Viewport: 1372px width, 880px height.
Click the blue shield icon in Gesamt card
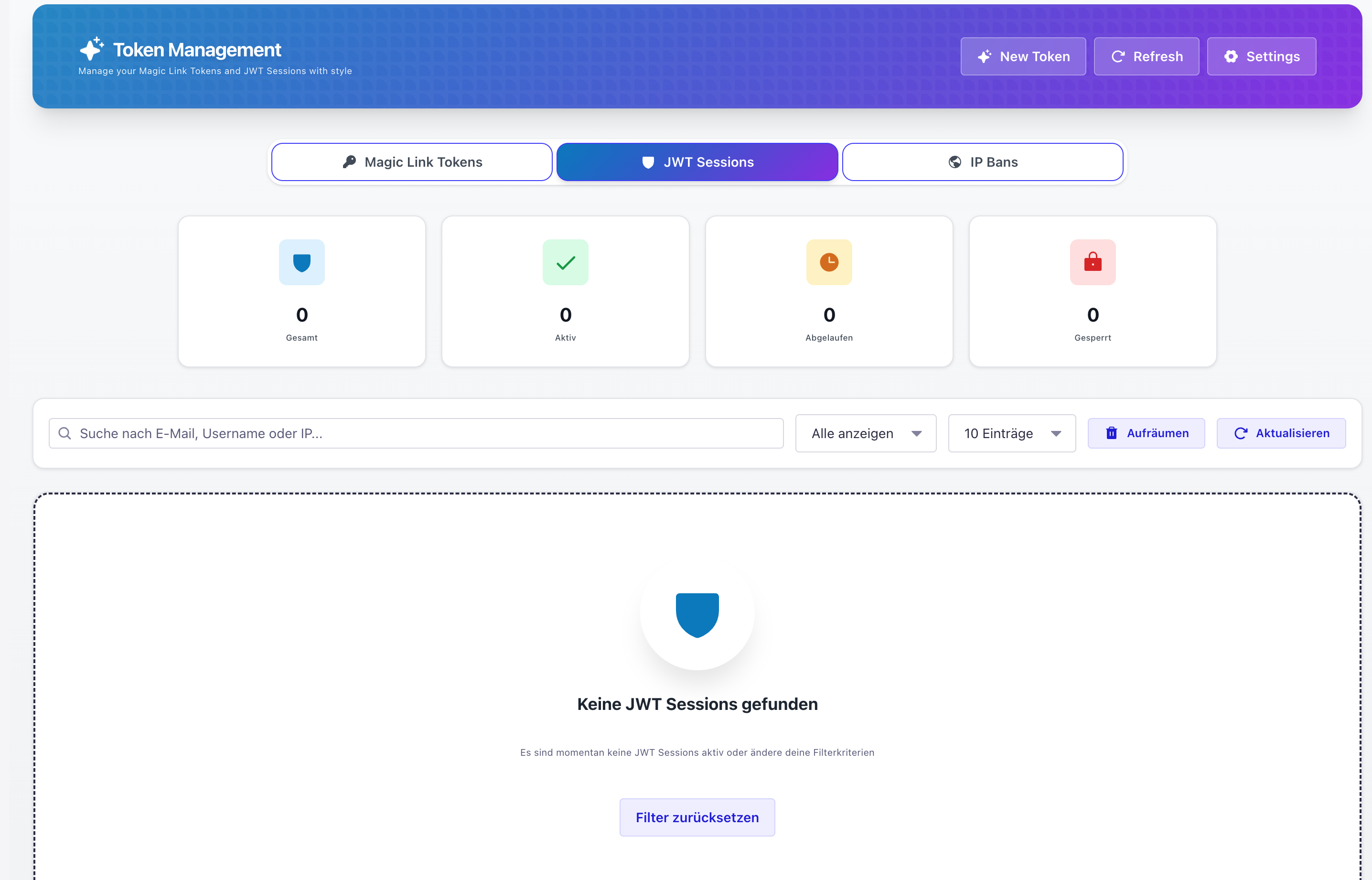pos(302,262)
